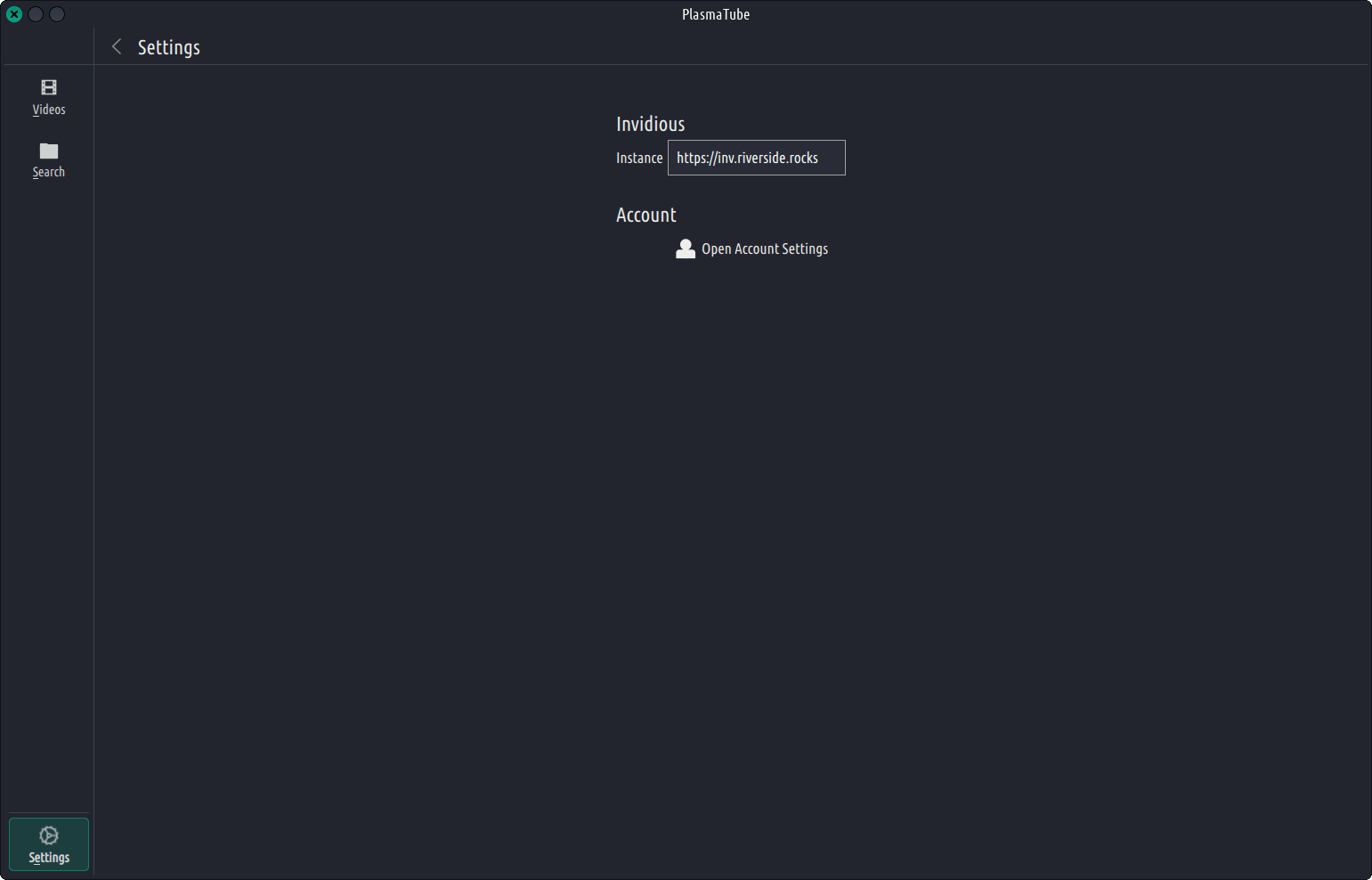Click the middle window control circle
The width and height of the screenshot is (1372, 880).
(x=36, y=14)
